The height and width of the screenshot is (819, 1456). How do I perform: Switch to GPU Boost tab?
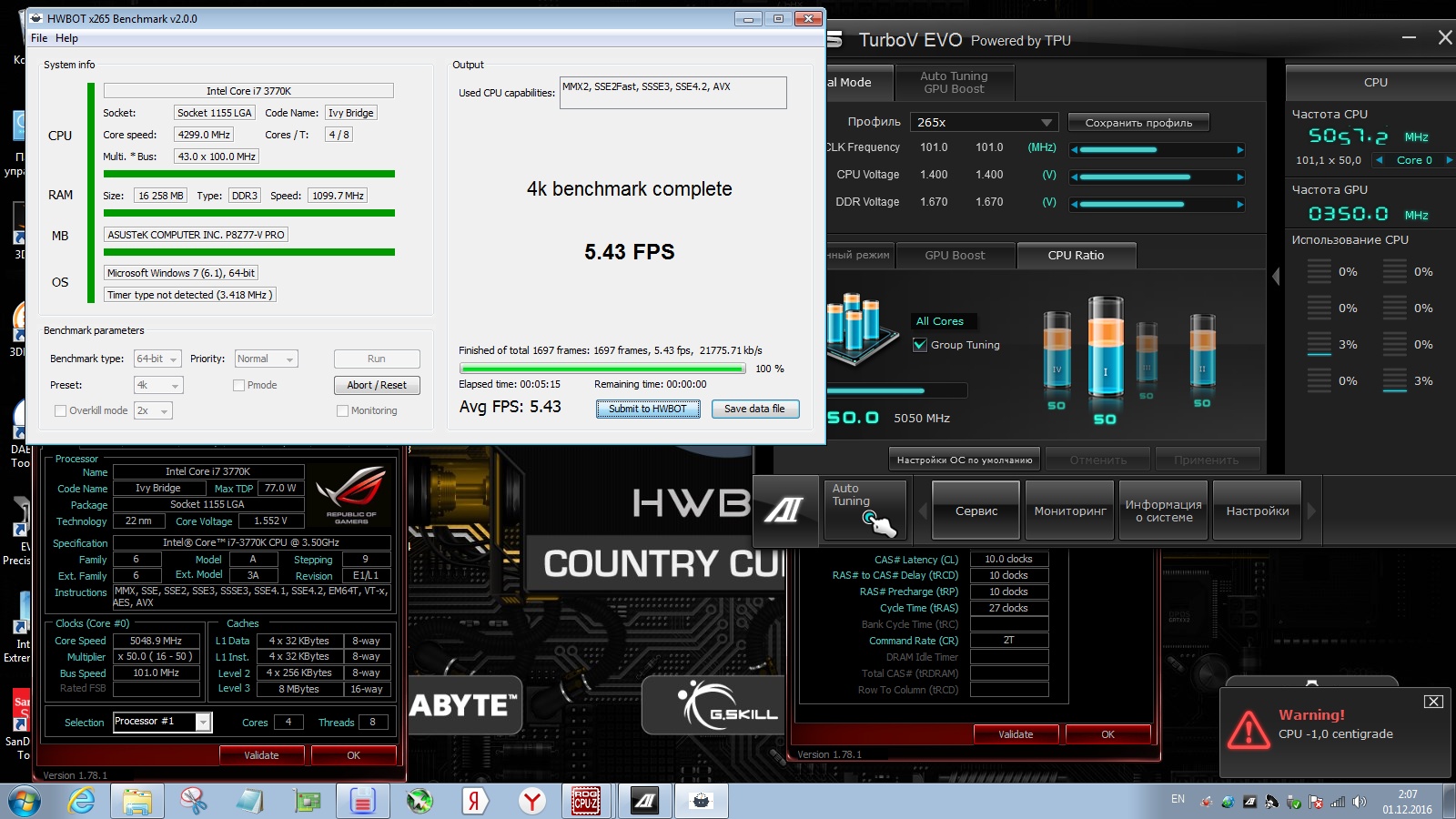[x=955, y=256]
